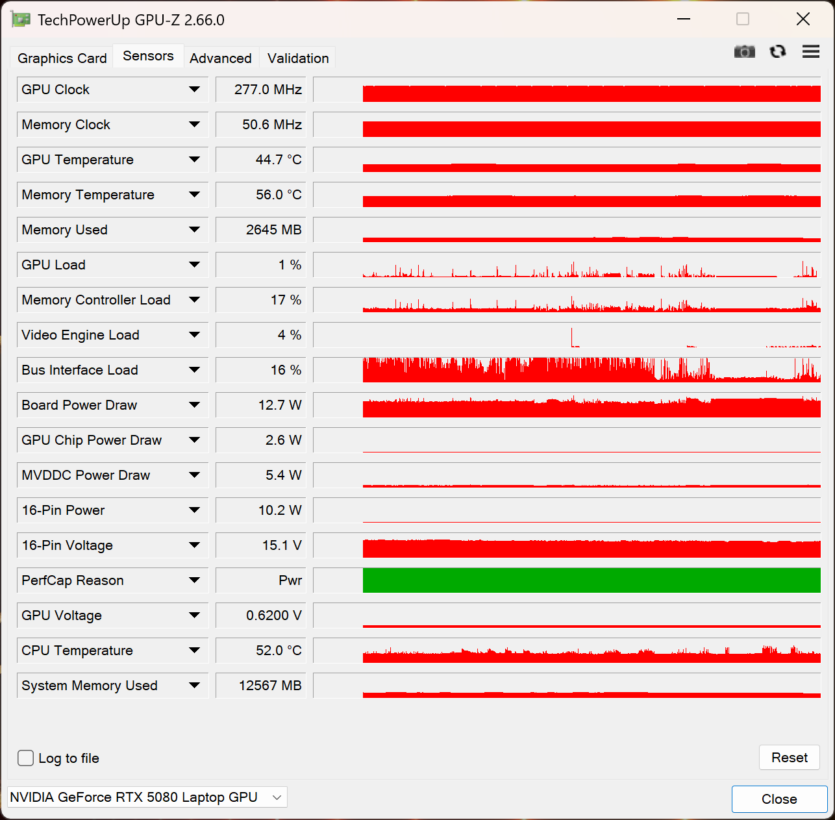Click the 0.6200 V GPU Voltage value
835x820 pixels.
(261, 616)
